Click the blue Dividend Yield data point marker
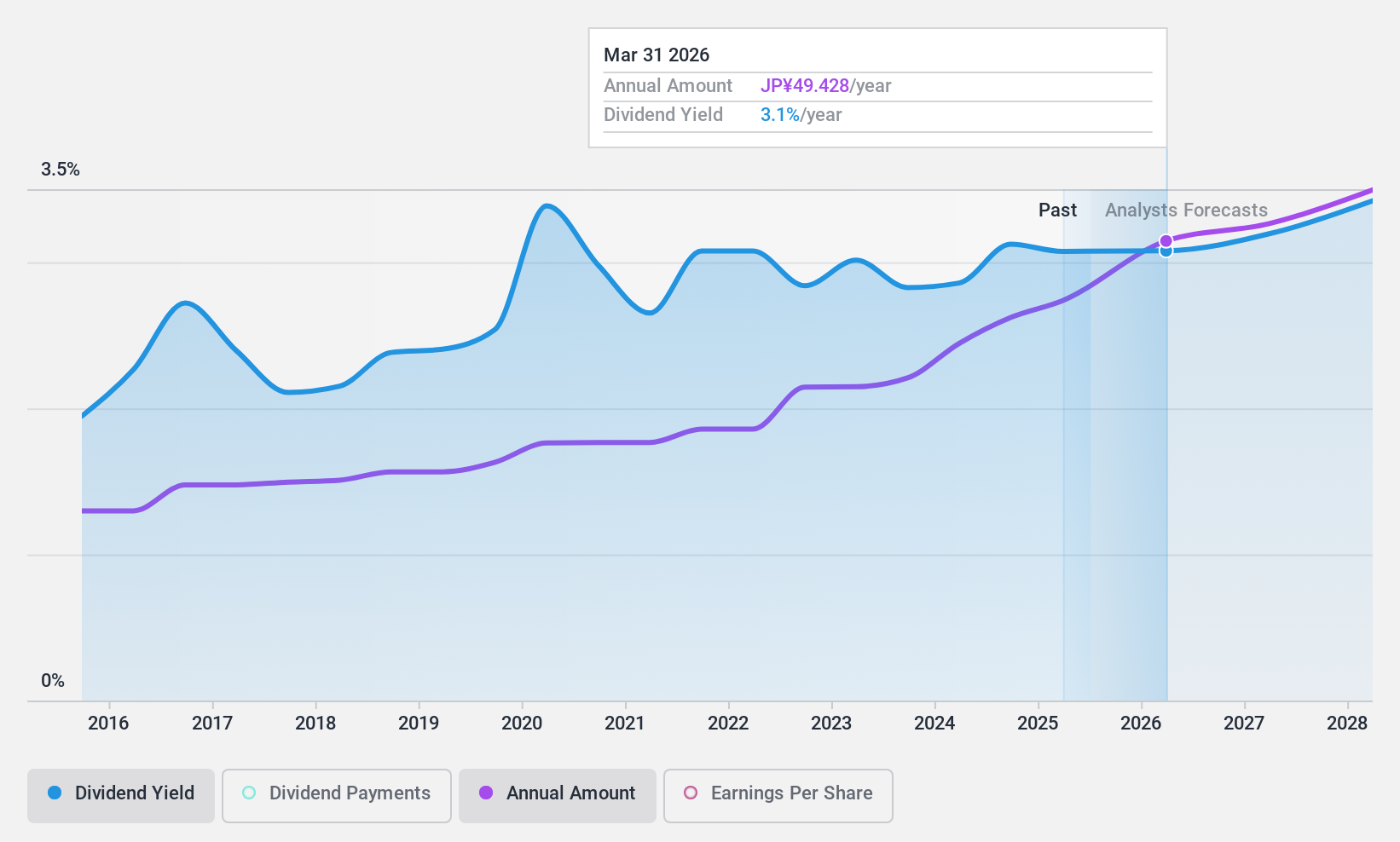The height and width of the screenshot is (842, 1400). (x=1166, y=251)
